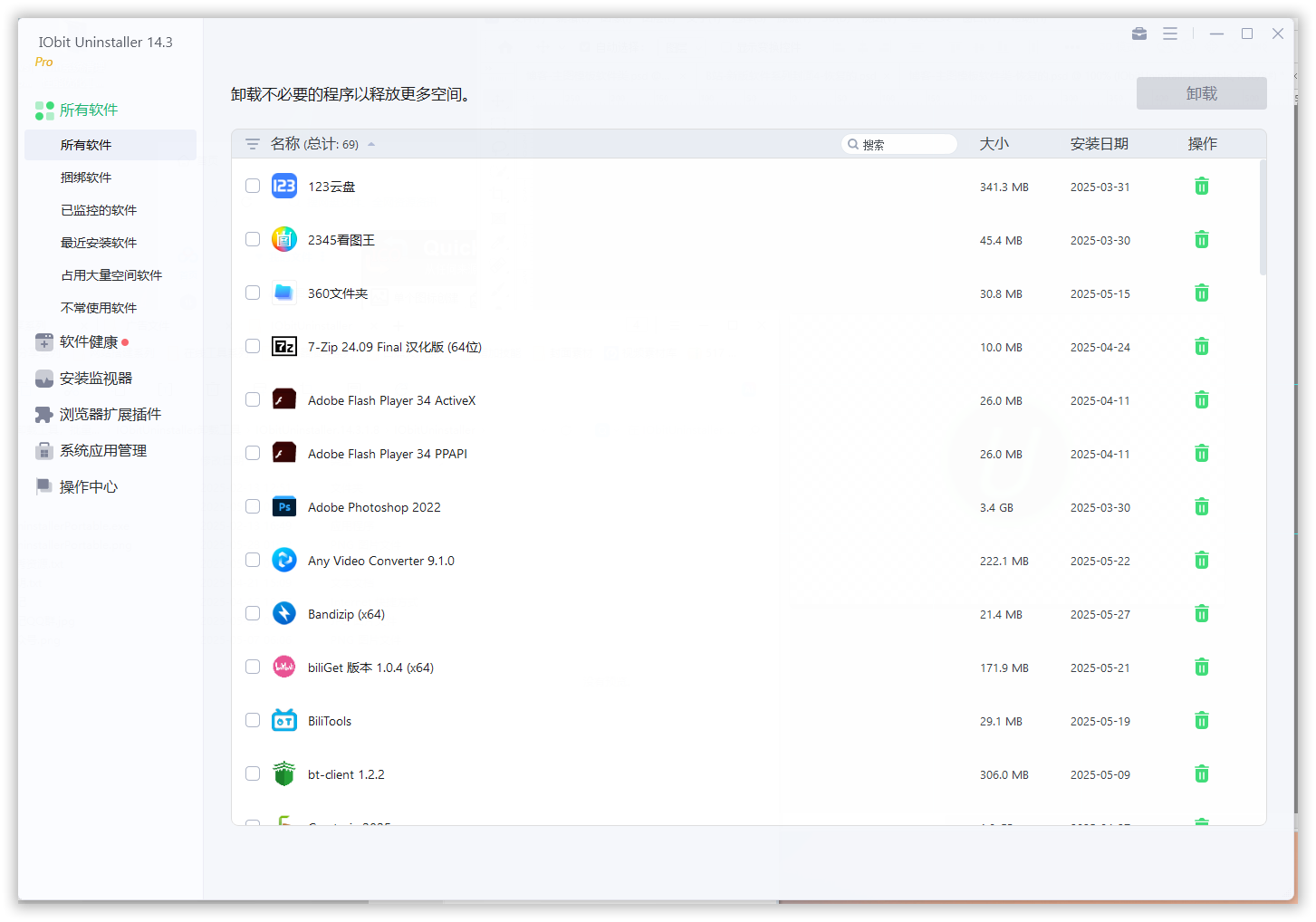Click the 7-Zip app icon
The width and height of the screenshot is (1316, 922).
point(284,346)
